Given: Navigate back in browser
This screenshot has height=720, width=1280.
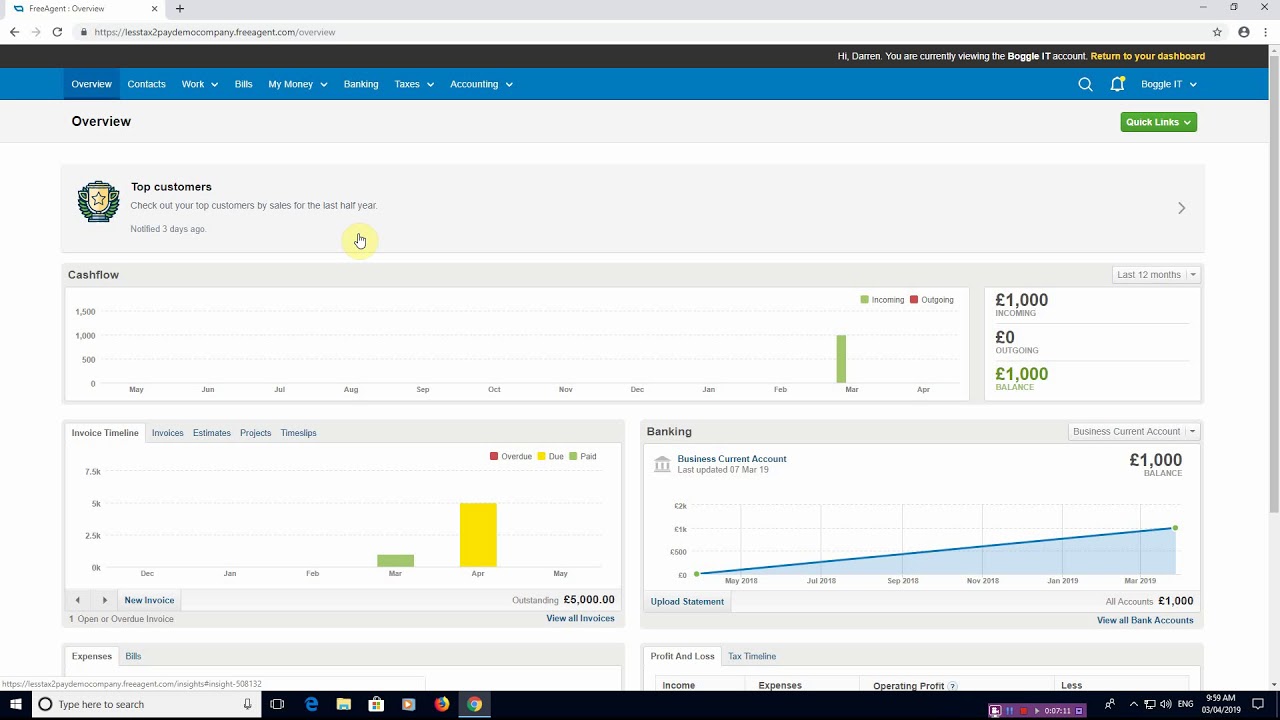Looking at the screenshot, I should 14,32.
